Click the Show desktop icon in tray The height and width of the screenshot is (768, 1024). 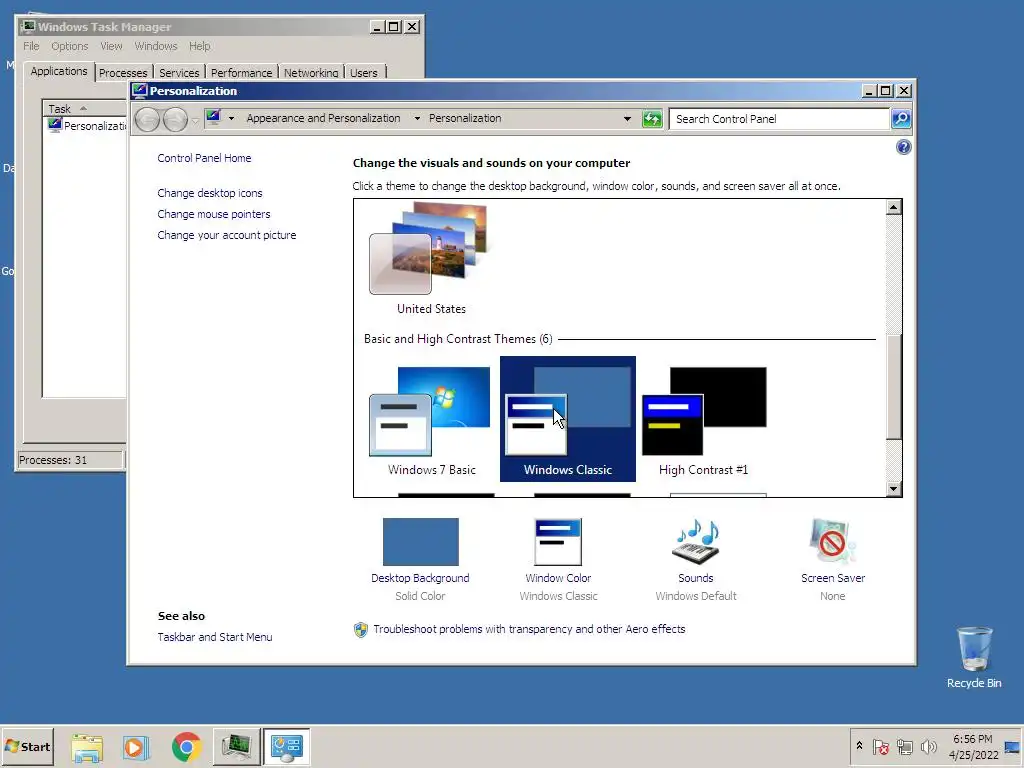[1012, 746]
